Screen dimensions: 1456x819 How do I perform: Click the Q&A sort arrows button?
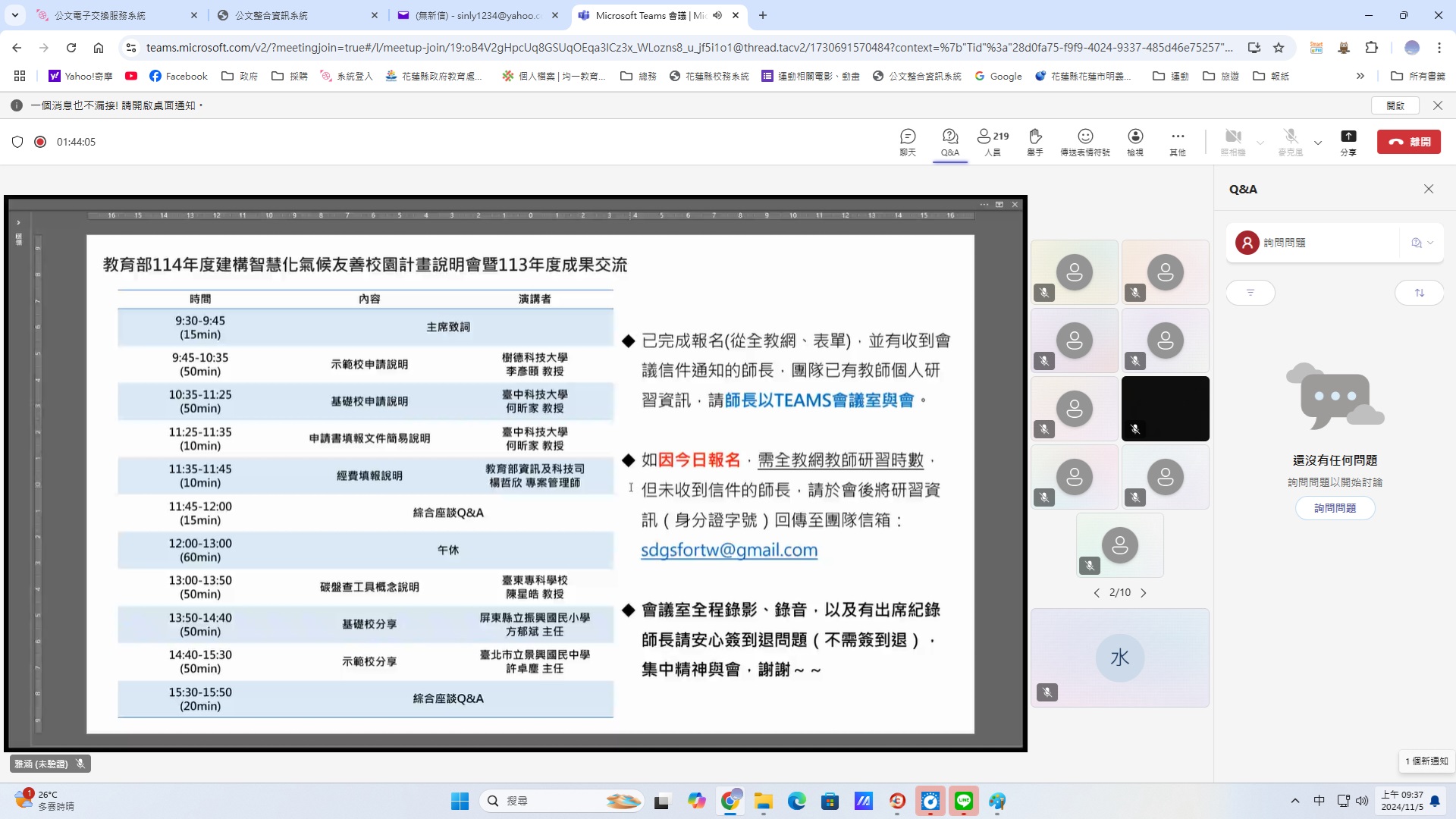1419,293
